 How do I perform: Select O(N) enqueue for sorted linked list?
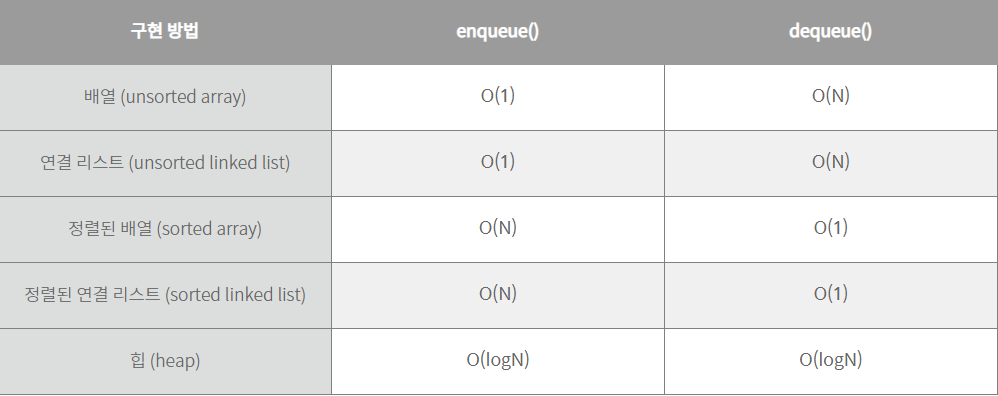pyautogui.click(x=498, y=293)
